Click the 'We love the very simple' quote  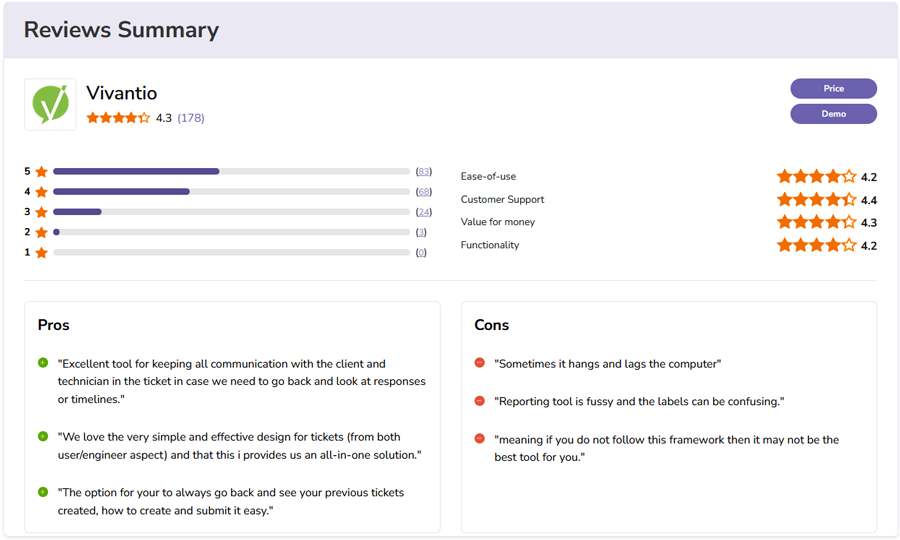click(239, 446)
